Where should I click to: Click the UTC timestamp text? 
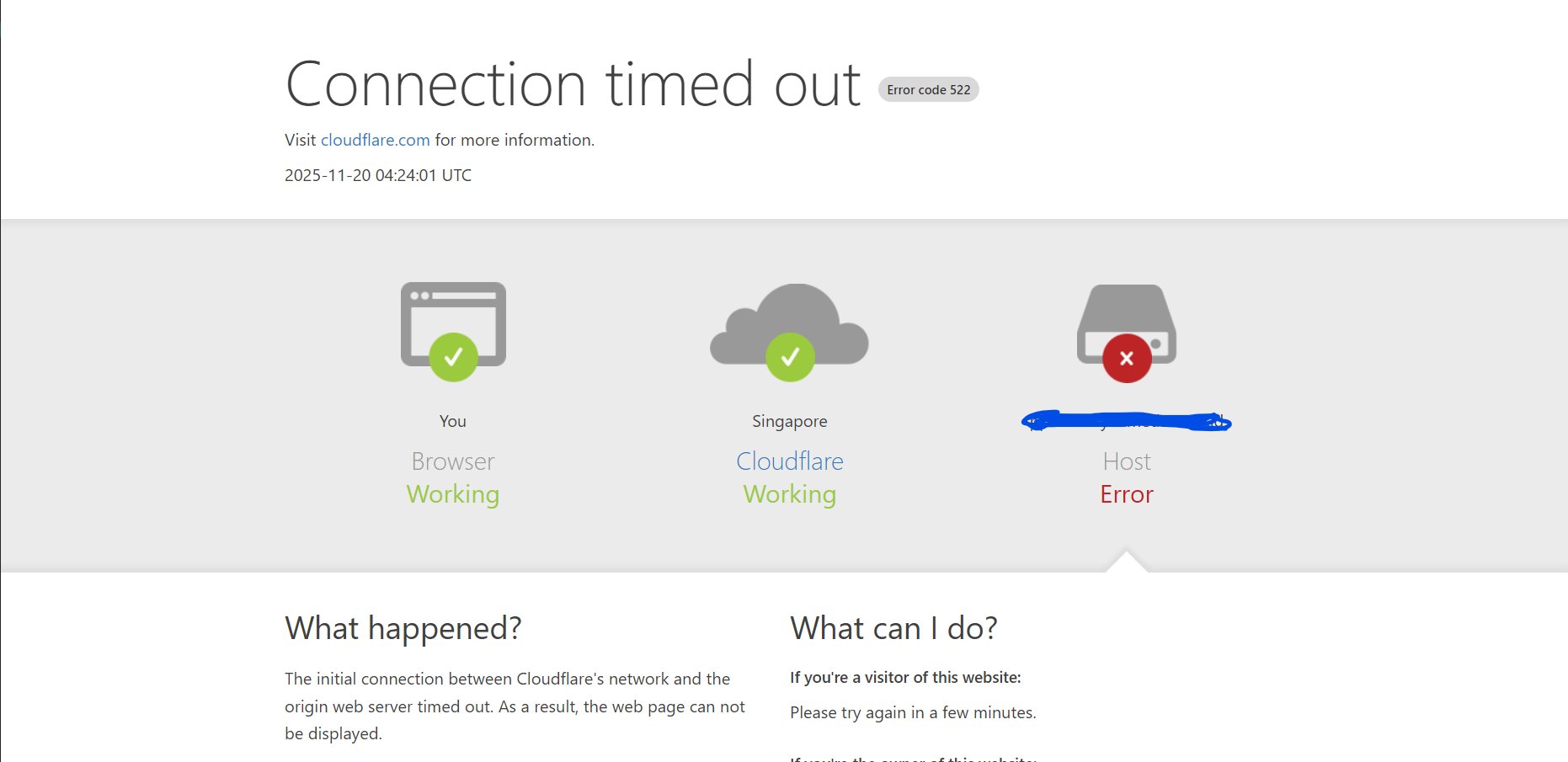tap(378, 176)
